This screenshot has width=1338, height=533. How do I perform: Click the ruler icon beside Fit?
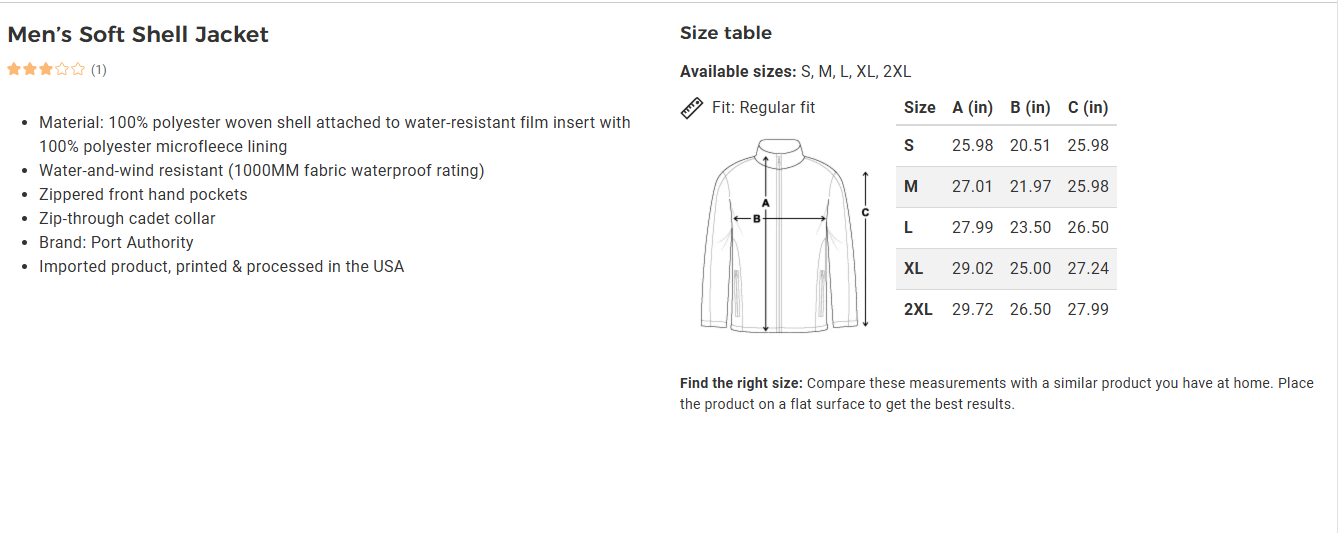692,108
